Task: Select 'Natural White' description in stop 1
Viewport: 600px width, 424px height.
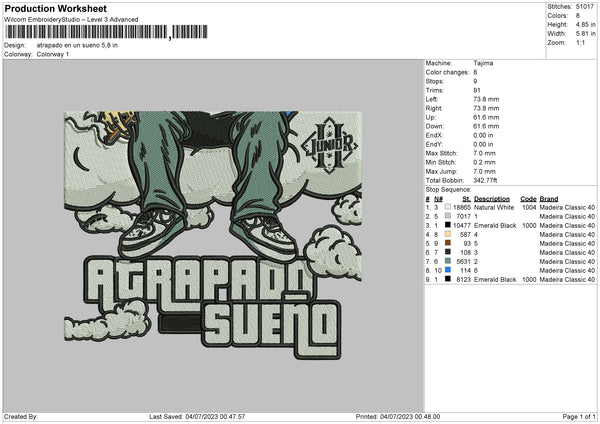Action: [494, 207]
